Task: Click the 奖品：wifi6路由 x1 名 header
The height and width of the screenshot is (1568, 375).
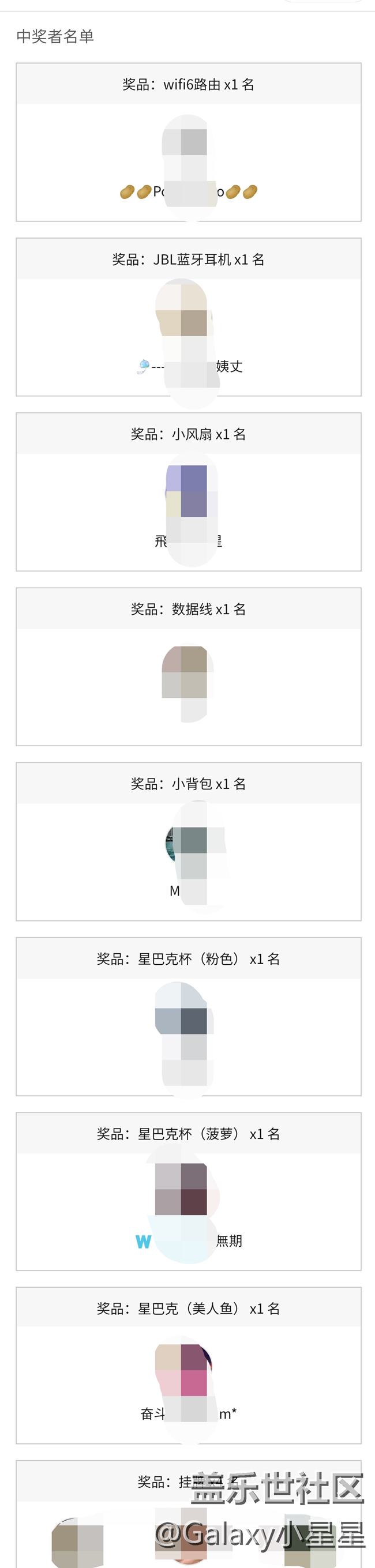Action: tap(188, 85)
